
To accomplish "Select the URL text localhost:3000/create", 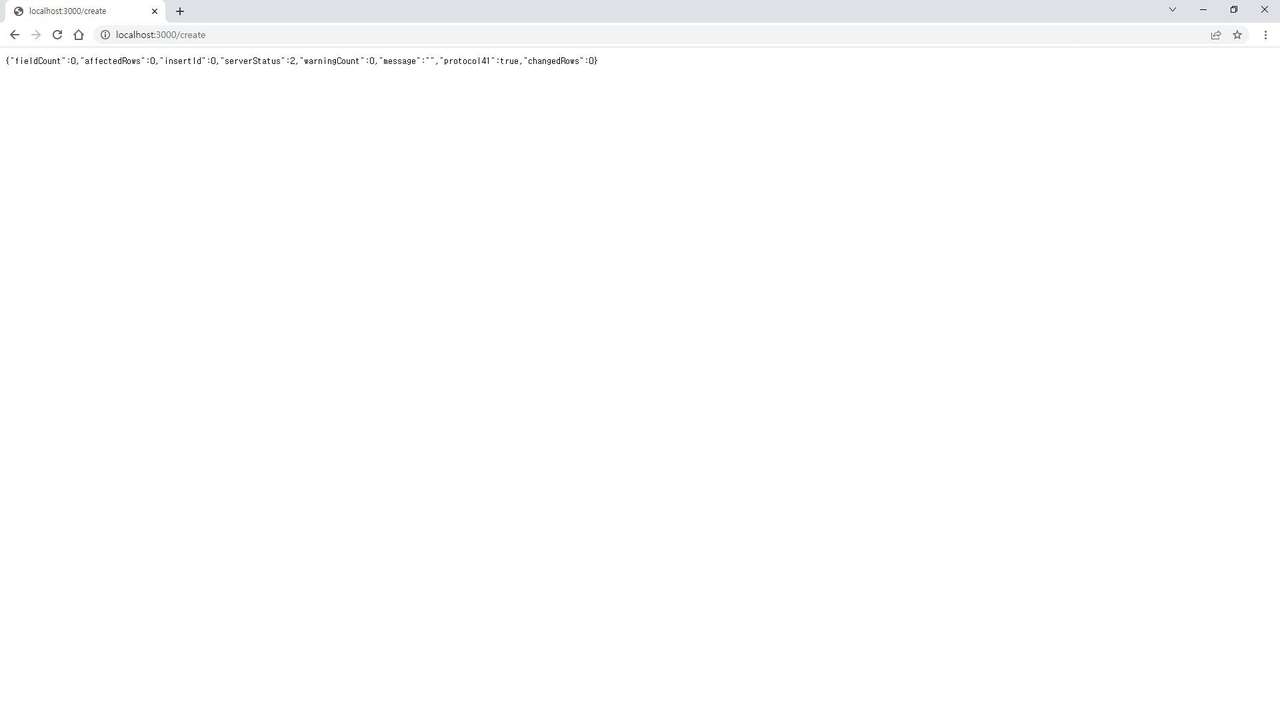I will click(x=160, y=34).
